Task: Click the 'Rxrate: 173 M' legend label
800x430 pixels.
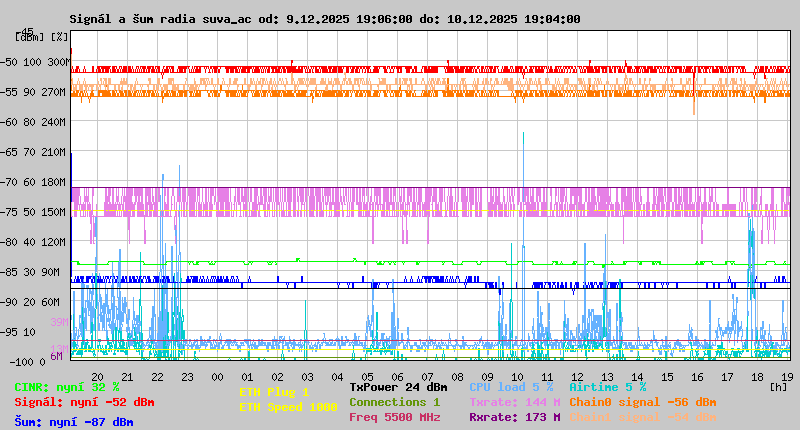Action: click(515, 417)
